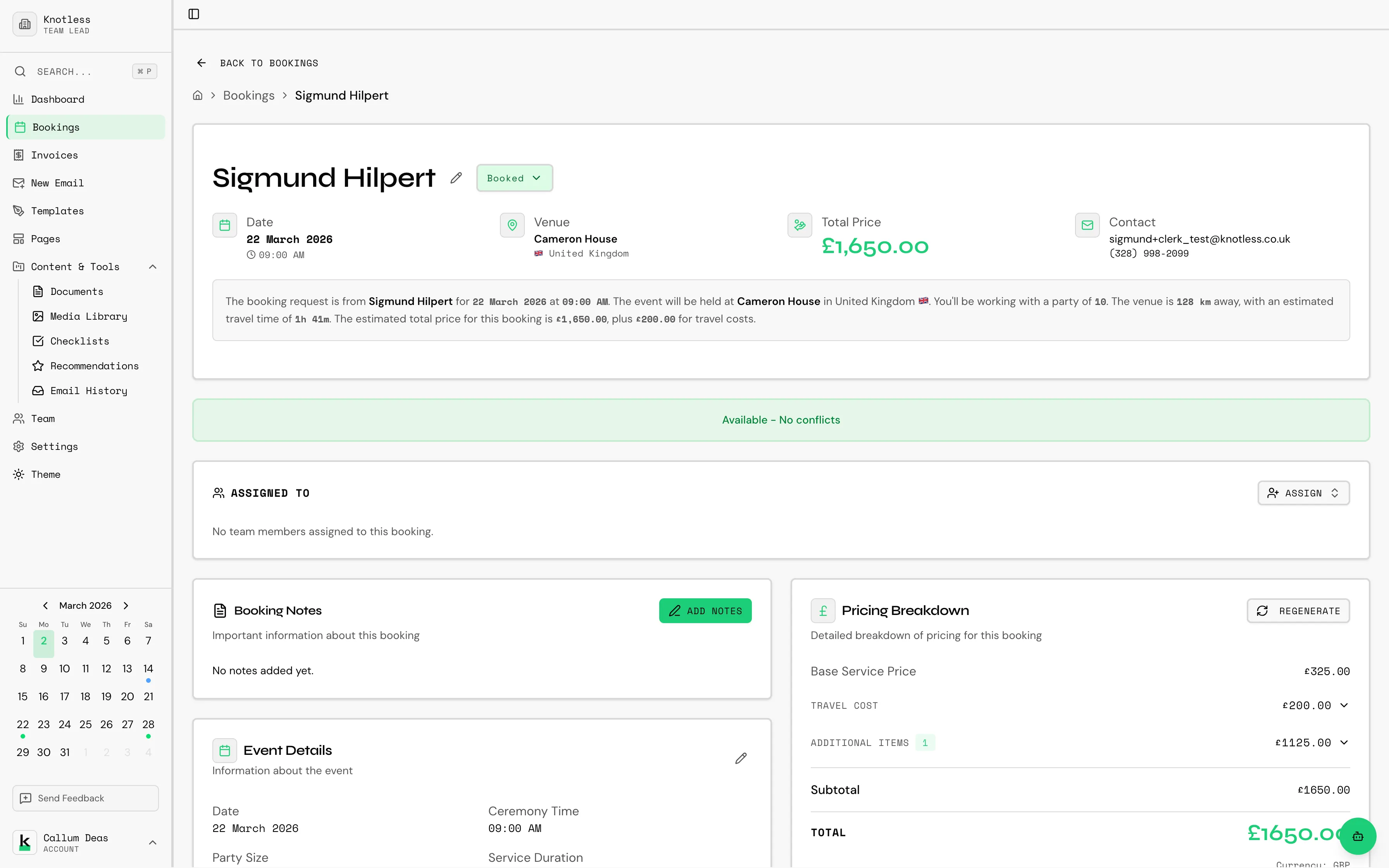The height and width of the screenshot is (868, 1389).
Task: View the Email History
Action: 88,390
